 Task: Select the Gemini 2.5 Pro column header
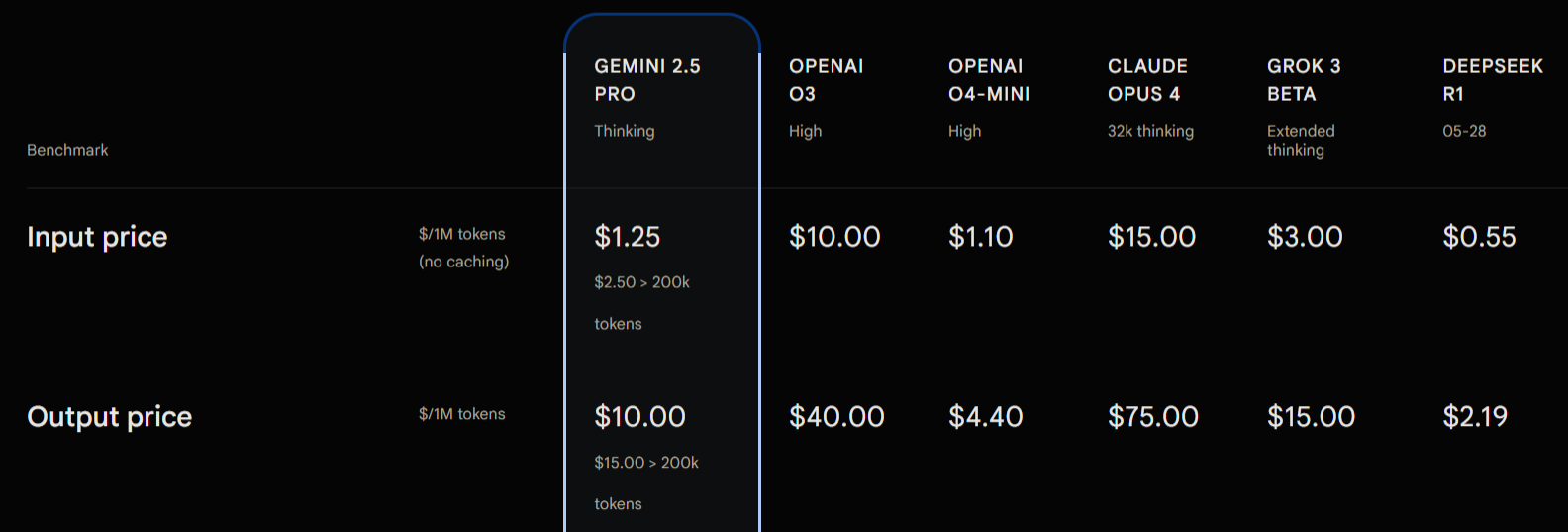[647, 80]
